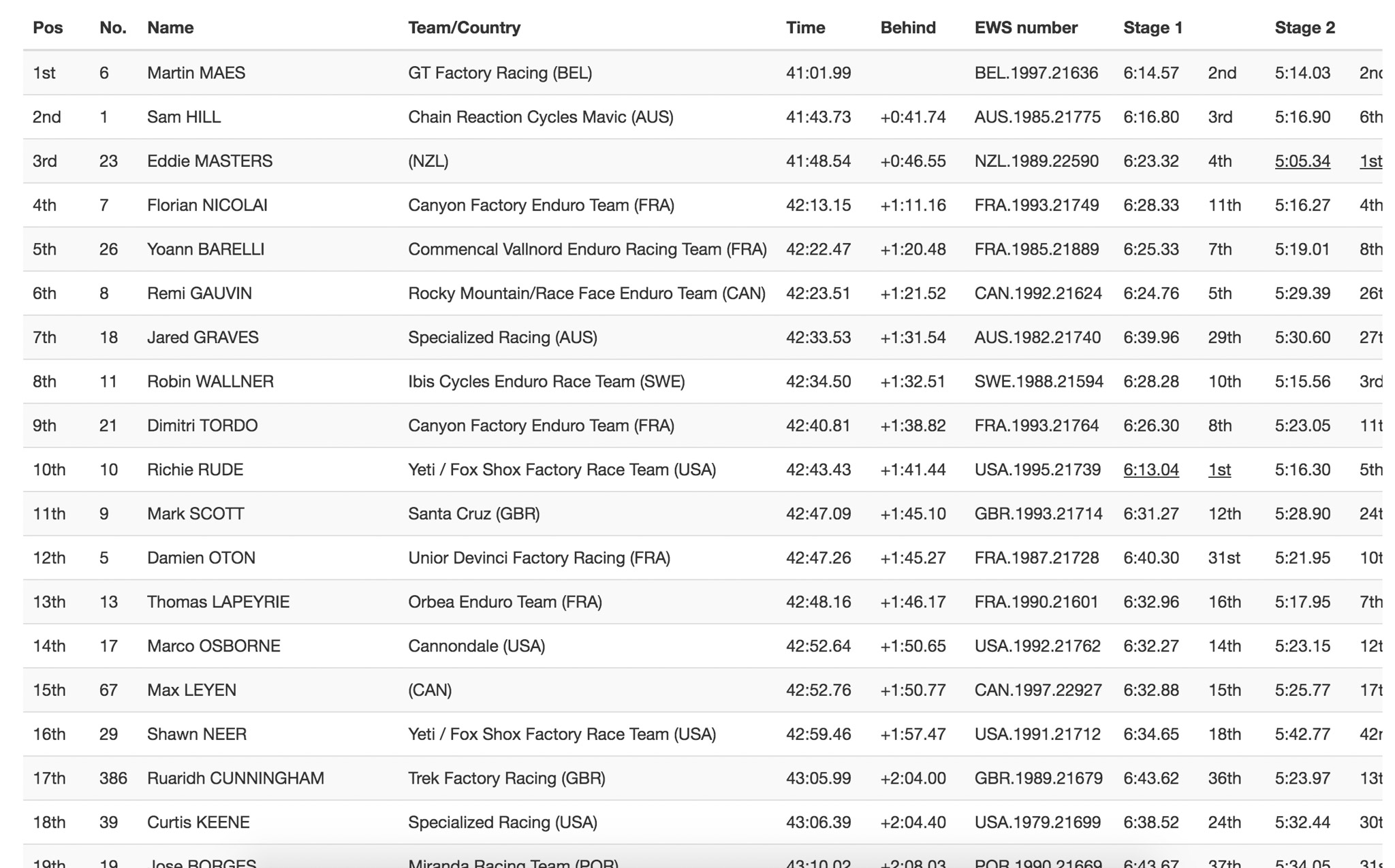Click the Name column header
This screenshot has width=1395, height=868.
pos(170,28)
